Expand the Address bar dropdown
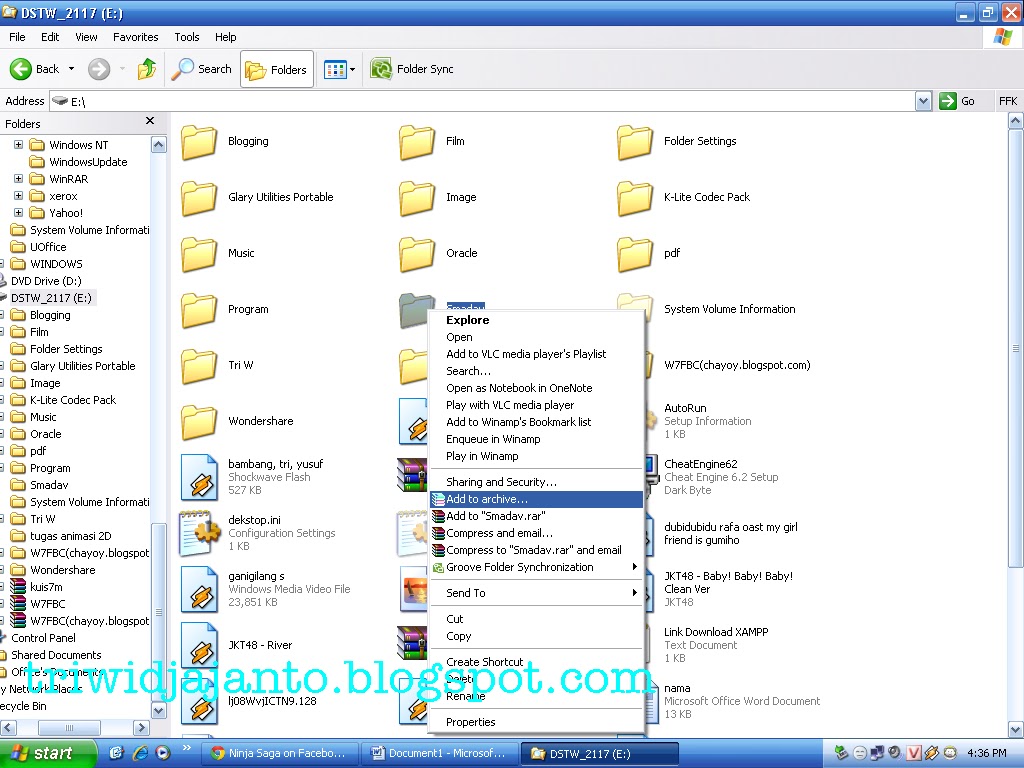Viewport: 1024px width, 768px height. (x=923, y=101)
